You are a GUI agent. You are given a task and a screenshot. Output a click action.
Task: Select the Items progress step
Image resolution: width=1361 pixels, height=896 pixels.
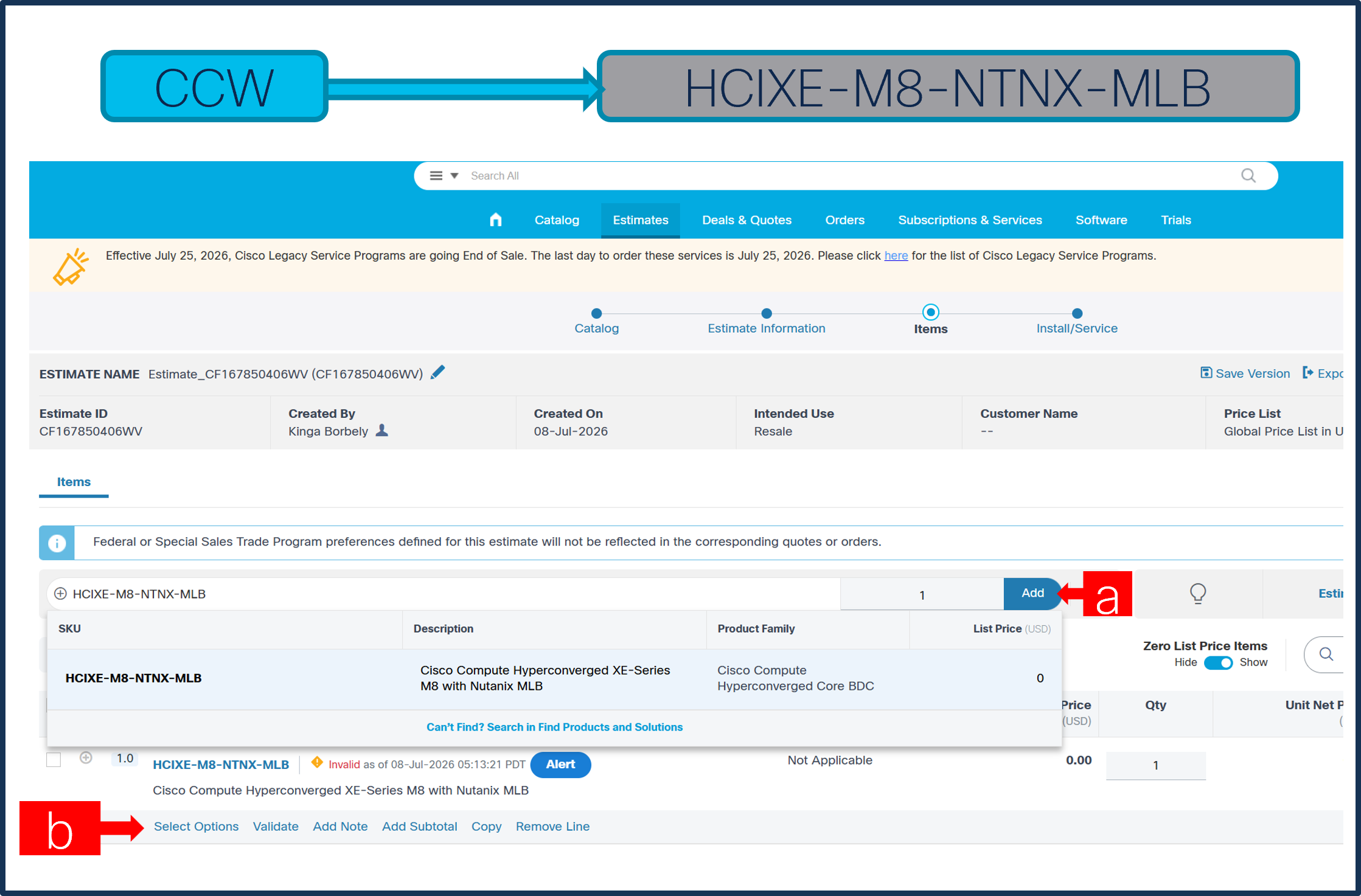click(931, 321)
